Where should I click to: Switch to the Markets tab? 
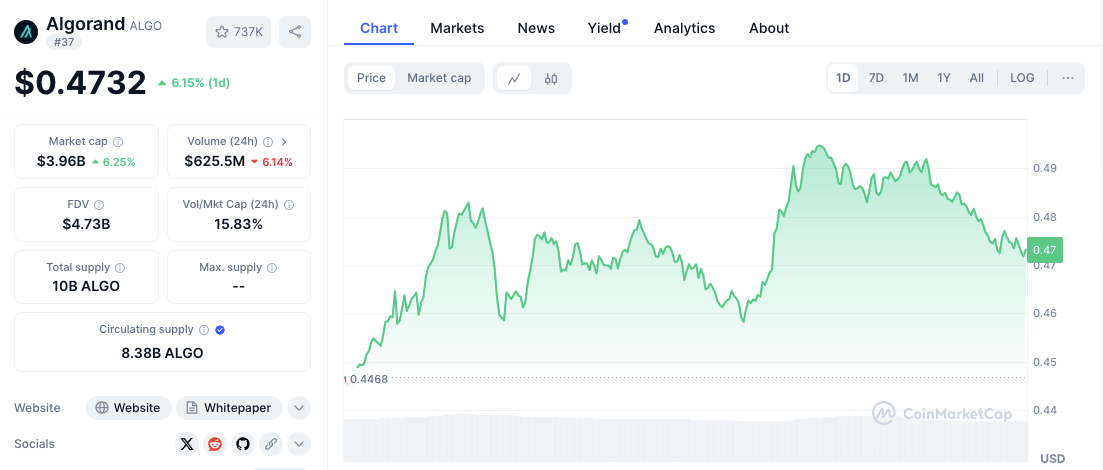tap(457, 28)
